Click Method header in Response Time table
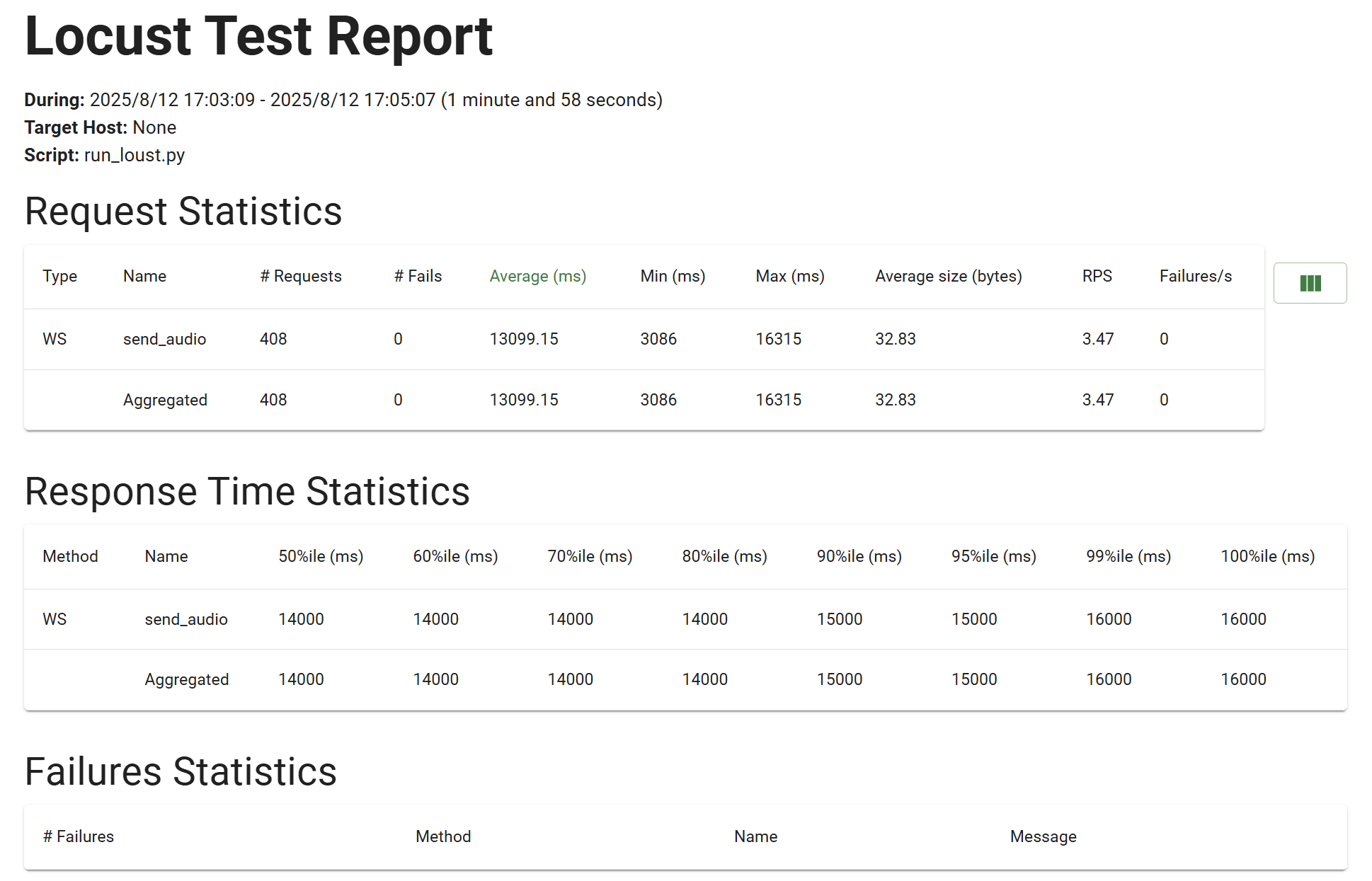 coord(70,556)
